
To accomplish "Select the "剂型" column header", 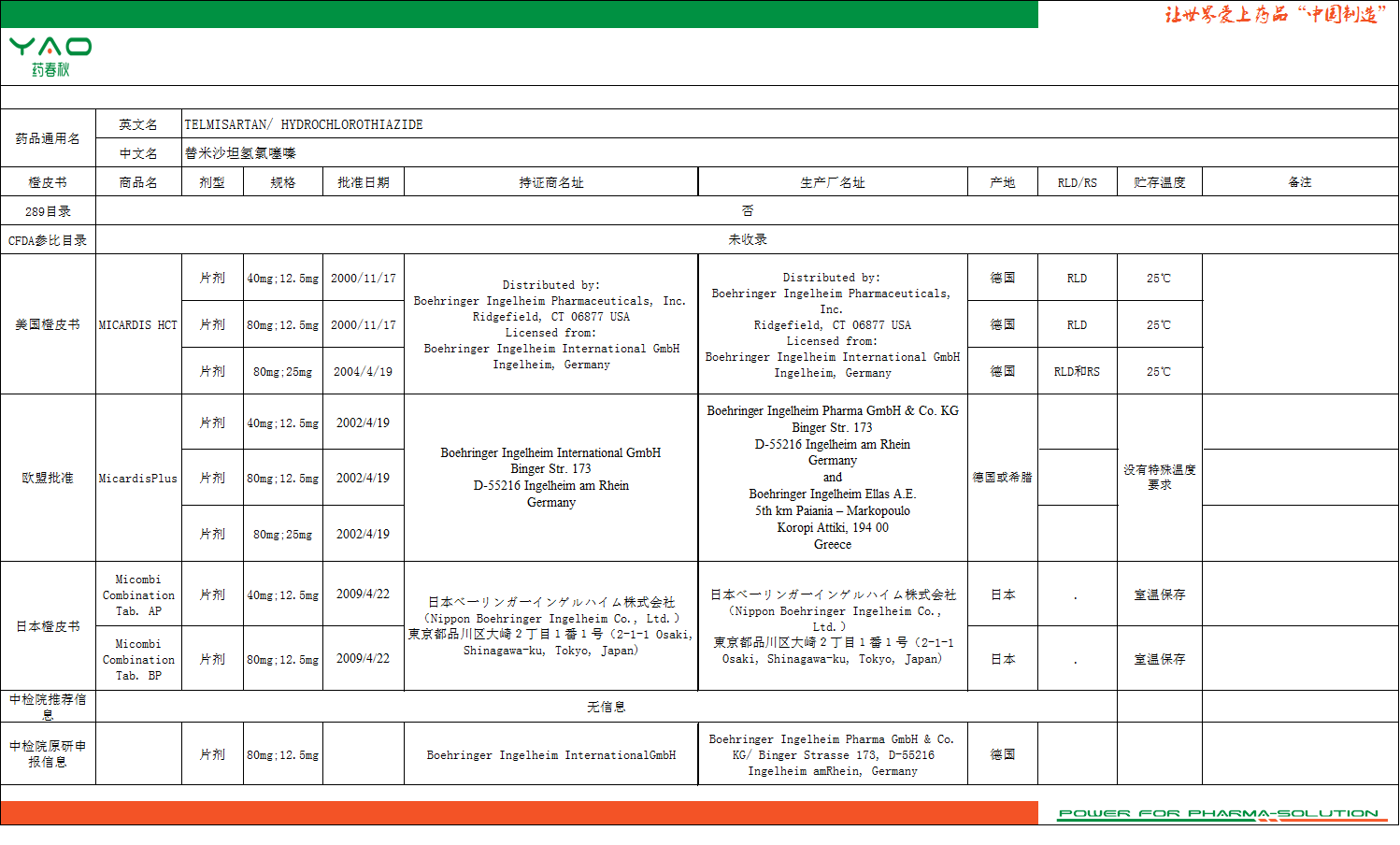I will pos(212,182).
